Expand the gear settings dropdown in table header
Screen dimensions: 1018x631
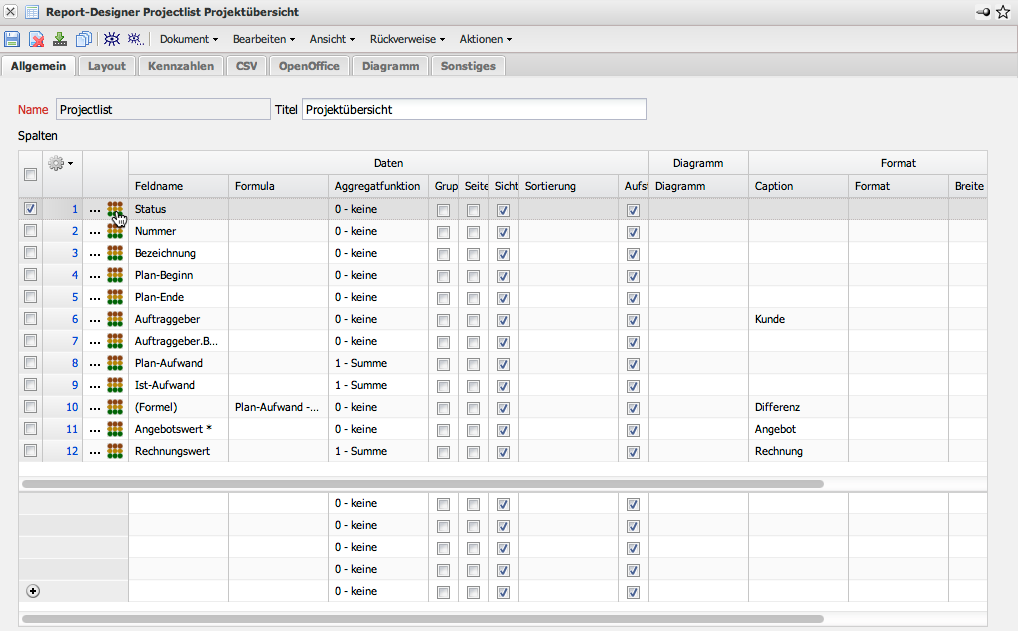[x=60, y=163]
